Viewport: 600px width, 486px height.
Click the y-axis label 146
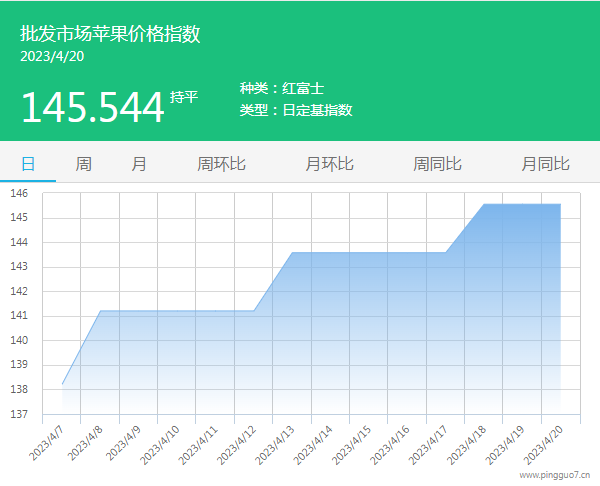19,193
